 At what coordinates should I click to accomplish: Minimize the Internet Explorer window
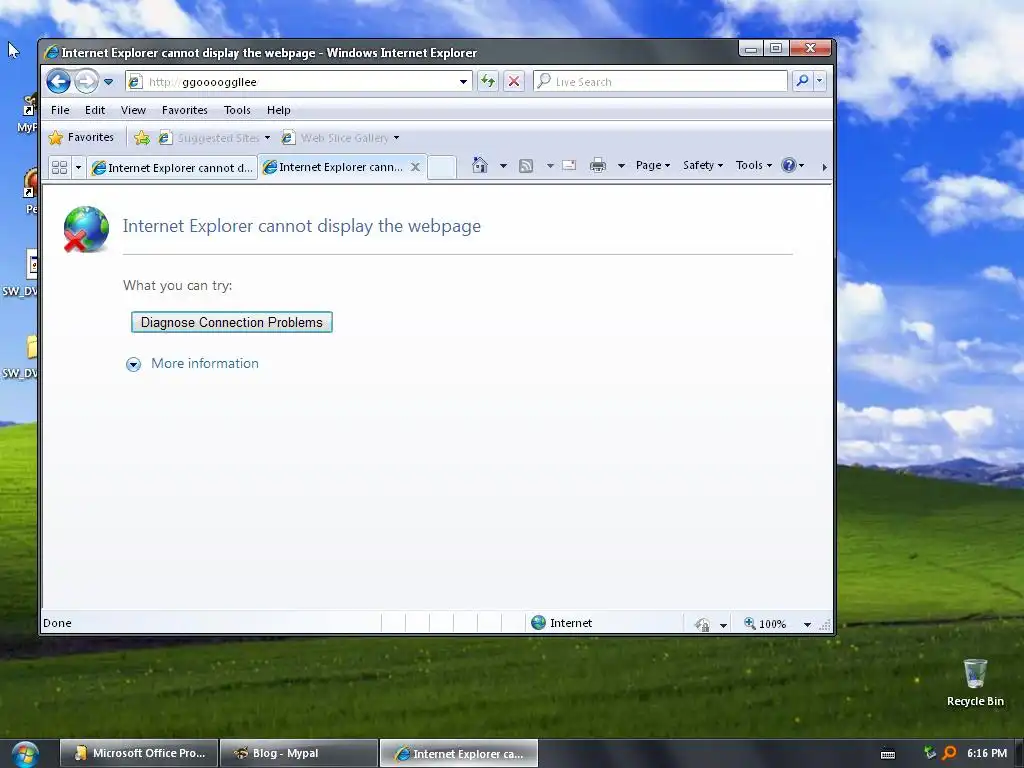tap(751, 48)
